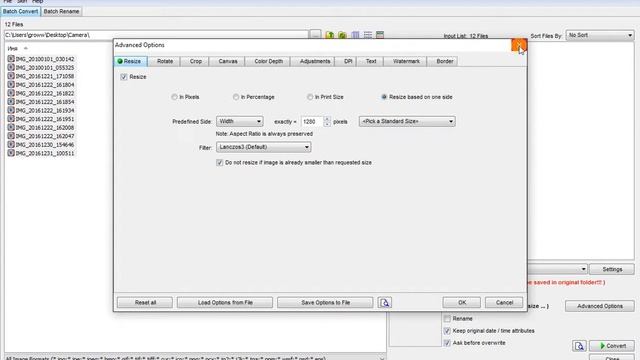Image resolution: width=640 pixels, height=360 pixels.
Task: Select file IMG_20100101_055325
Action: click(41, 68)
